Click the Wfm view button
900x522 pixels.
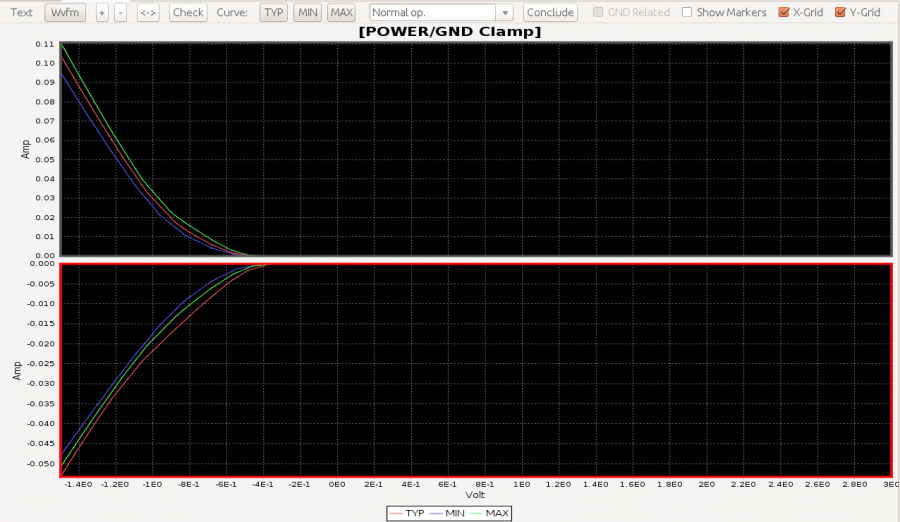[65, 13]
